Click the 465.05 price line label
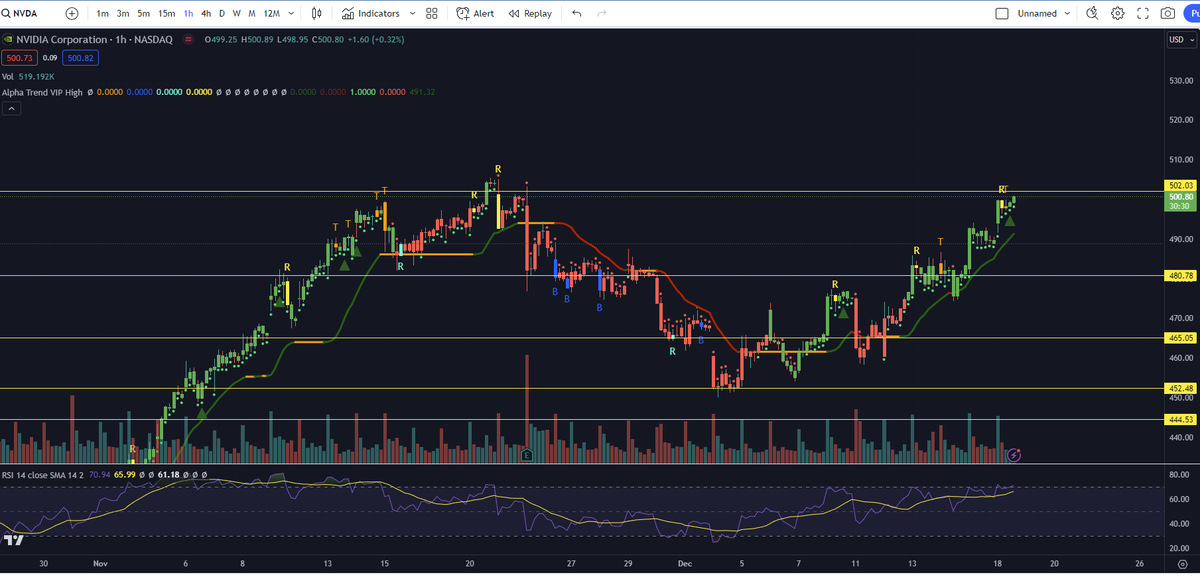The height and width of the screenshot is (577, 1200). (x=1180, y=339)
